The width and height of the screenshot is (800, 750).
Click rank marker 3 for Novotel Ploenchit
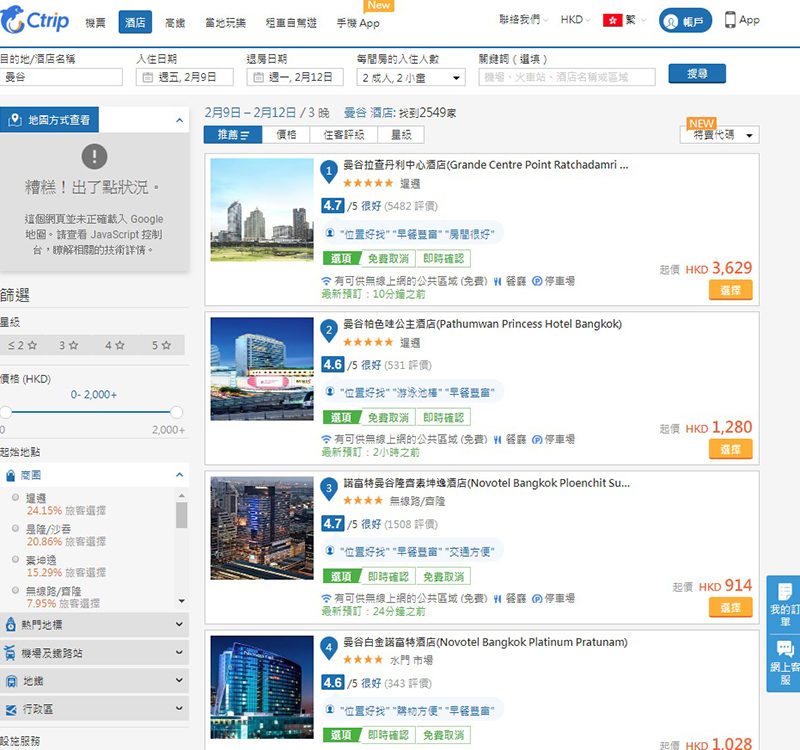[329, 489]
